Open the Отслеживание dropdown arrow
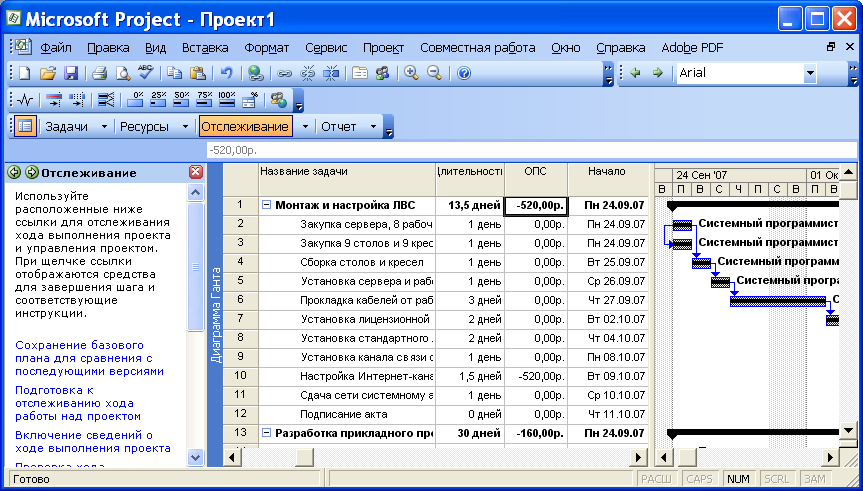The image size is (863, 491). (x=305, y=127)
